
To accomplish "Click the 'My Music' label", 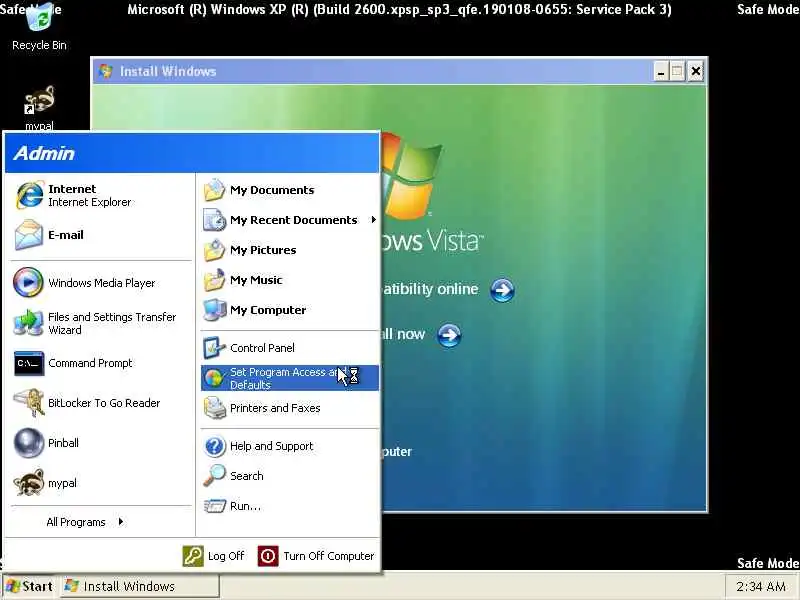I will coord(256,280).
